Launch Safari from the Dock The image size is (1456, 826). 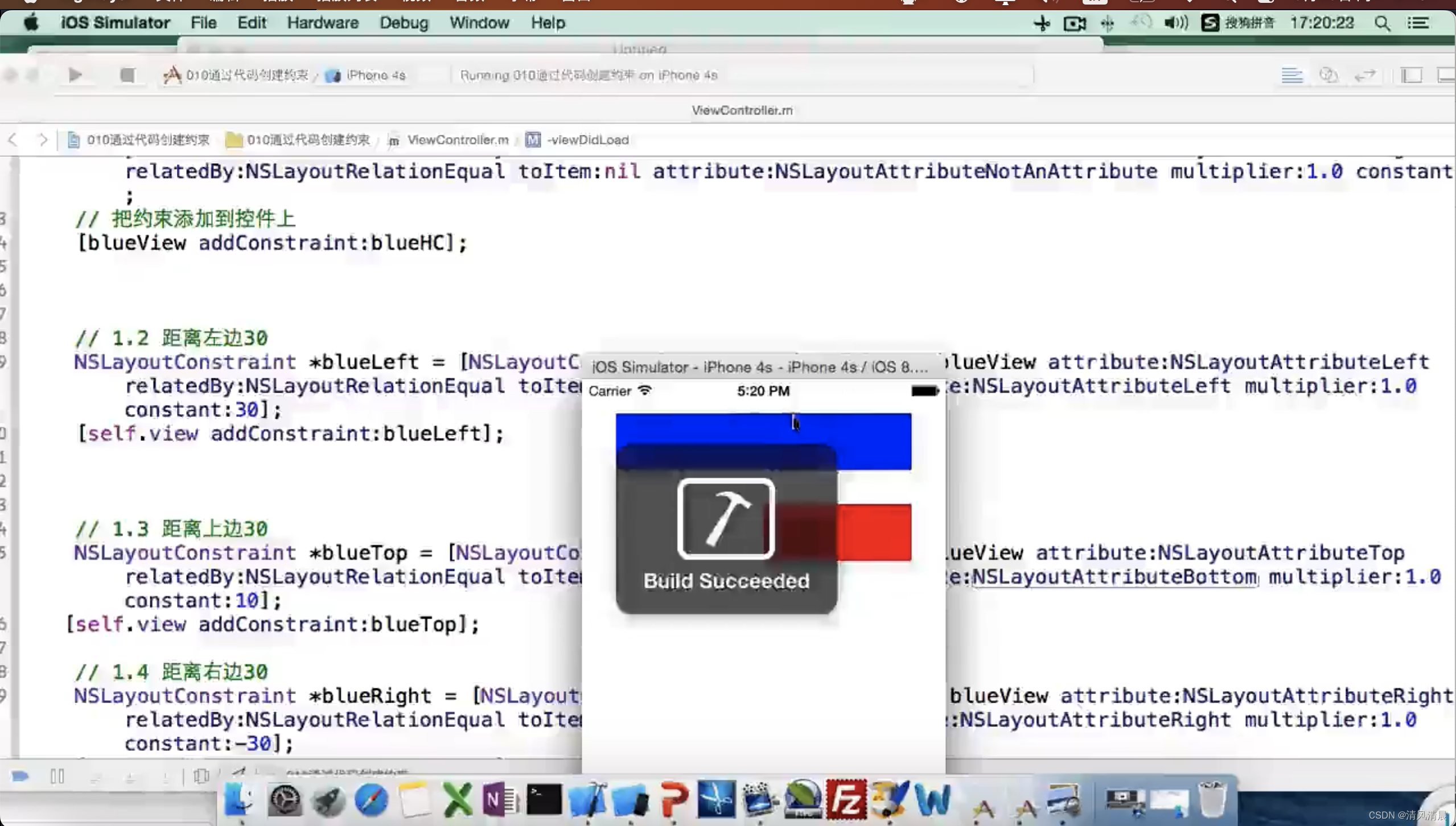point(371,800)
